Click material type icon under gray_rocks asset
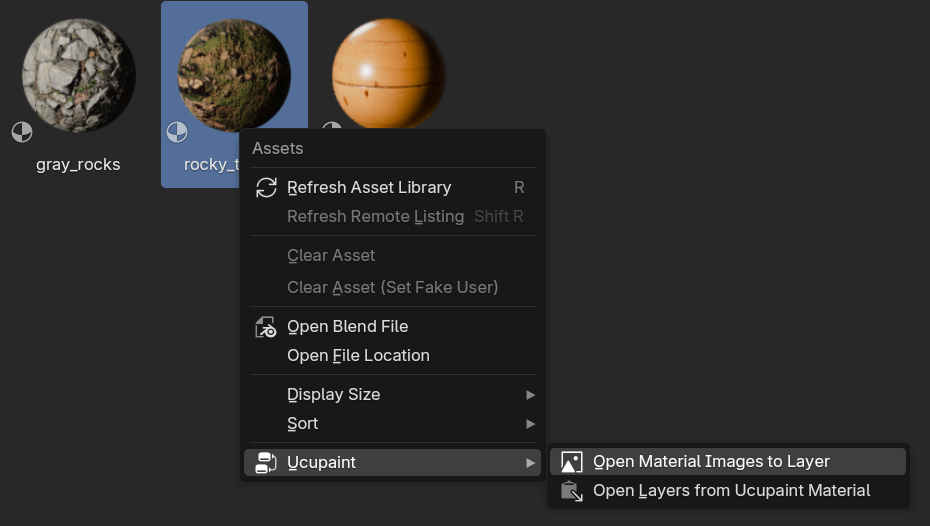Viewport: 930px width, 526px height. point(22,132)
